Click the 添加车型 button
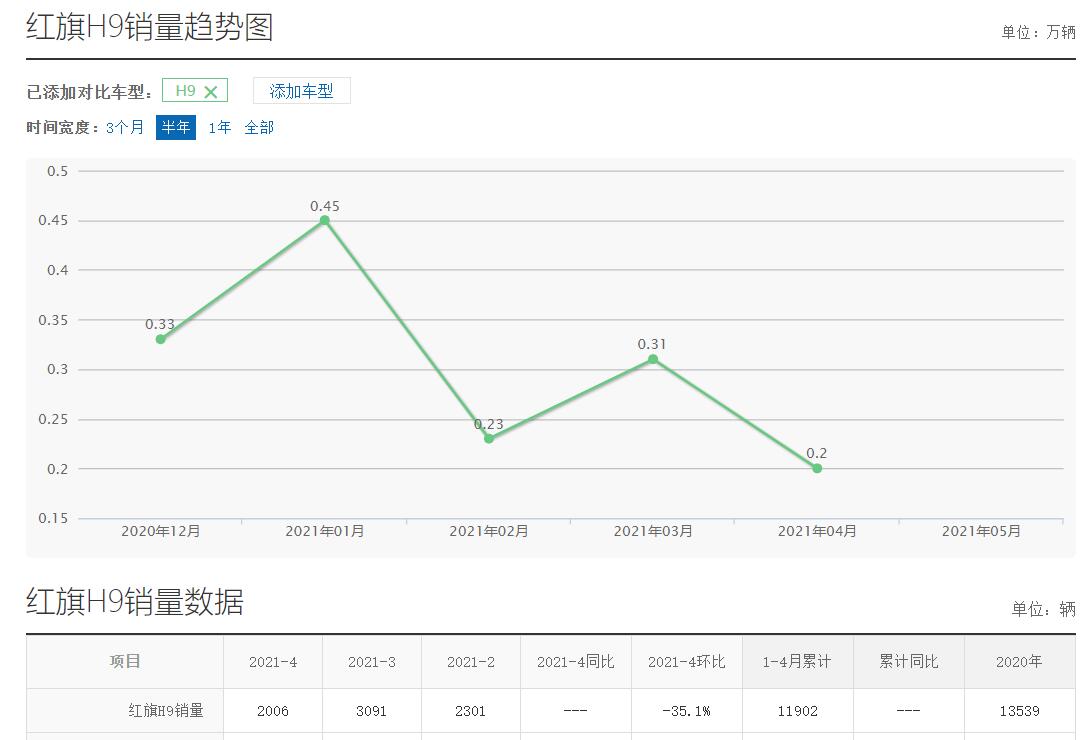Image resolution: width=1085 pixels, height=740 pixels. [301, 91]
